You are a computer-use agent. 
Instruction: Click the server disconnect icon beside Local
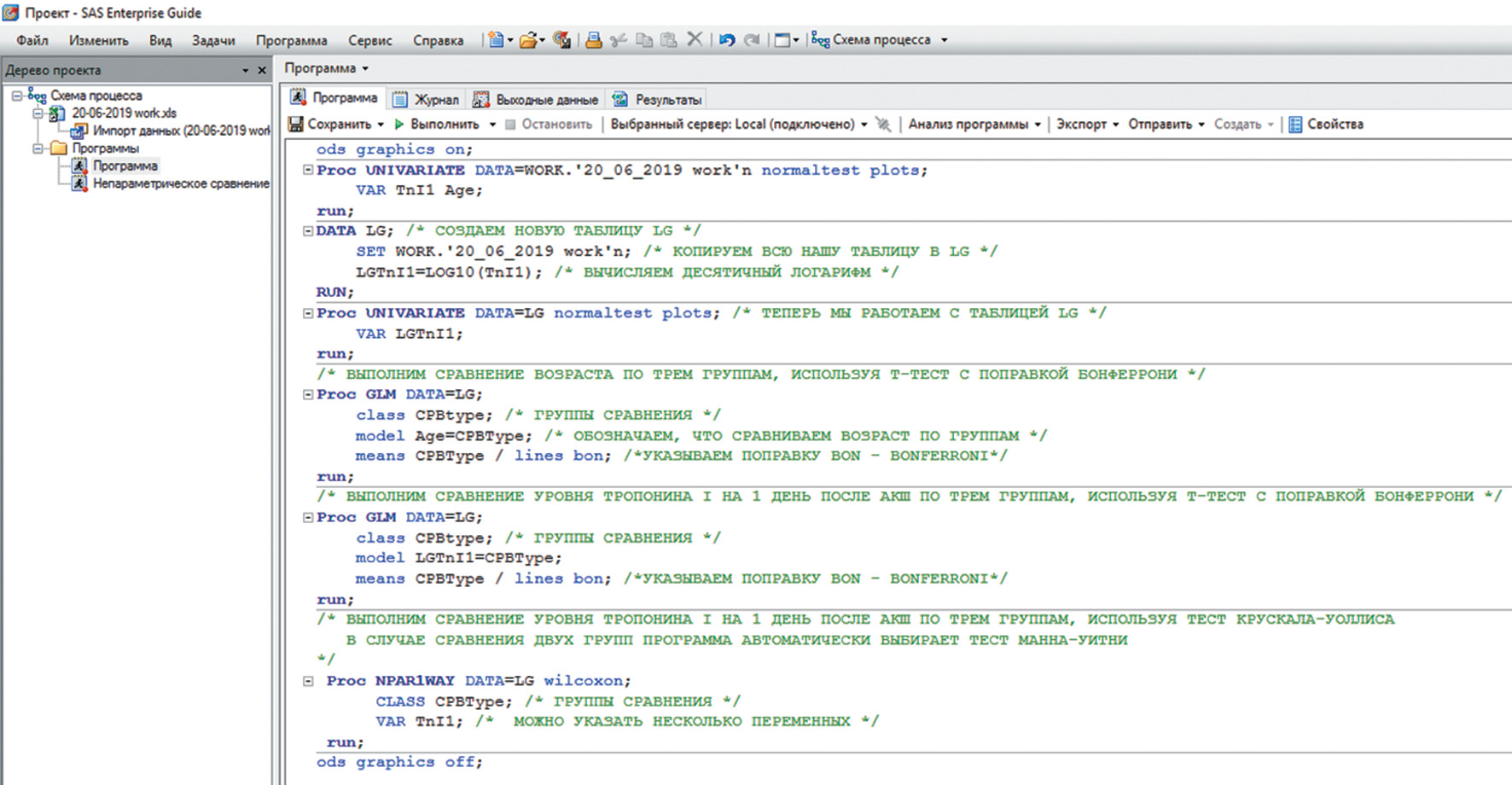[883, 125]
